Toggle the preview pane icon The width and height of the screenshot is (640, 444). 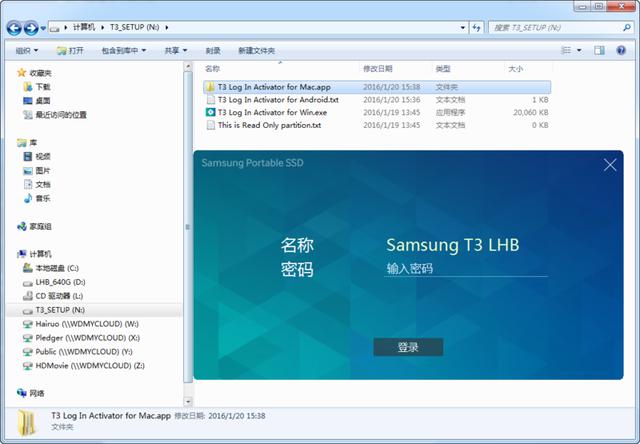(599, 50)
